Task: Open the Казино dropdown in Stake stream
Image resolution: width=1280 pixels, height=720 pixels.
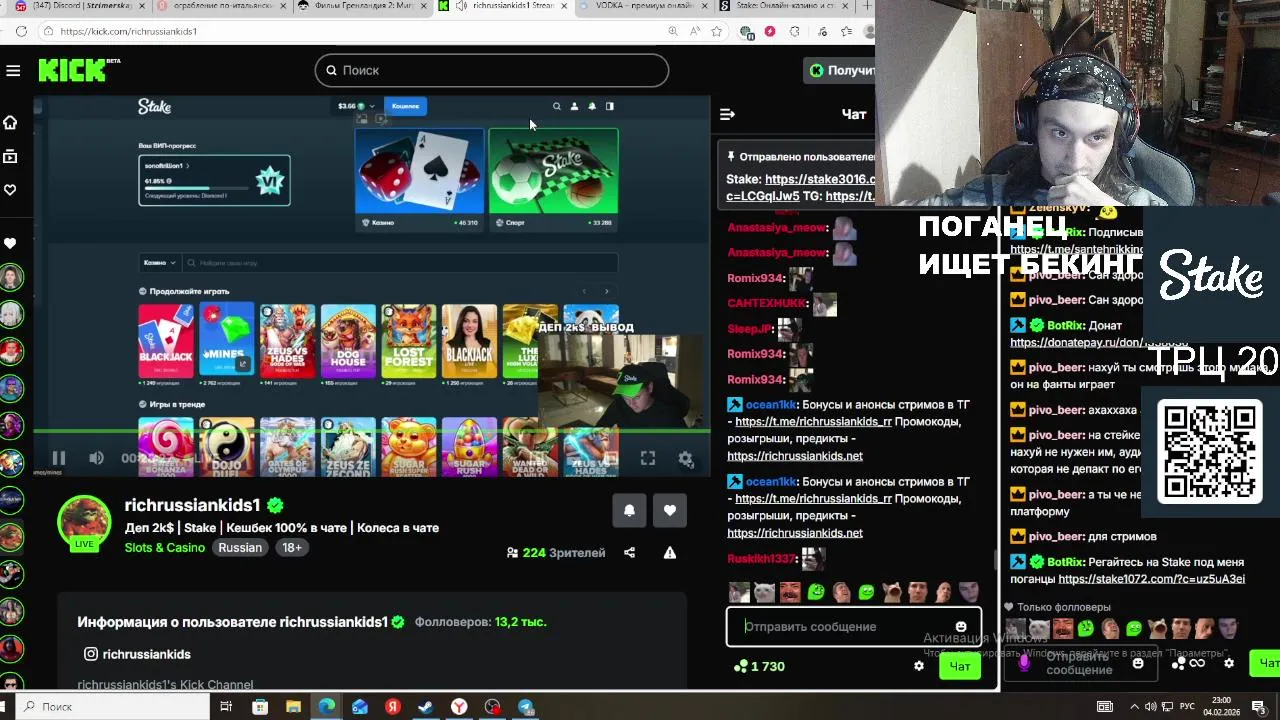Action: 159,263
